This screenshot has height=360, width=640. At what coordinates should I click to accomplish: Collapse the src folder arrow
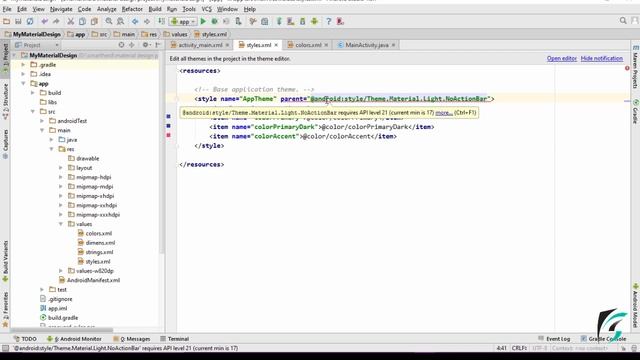tap(33, 111)
